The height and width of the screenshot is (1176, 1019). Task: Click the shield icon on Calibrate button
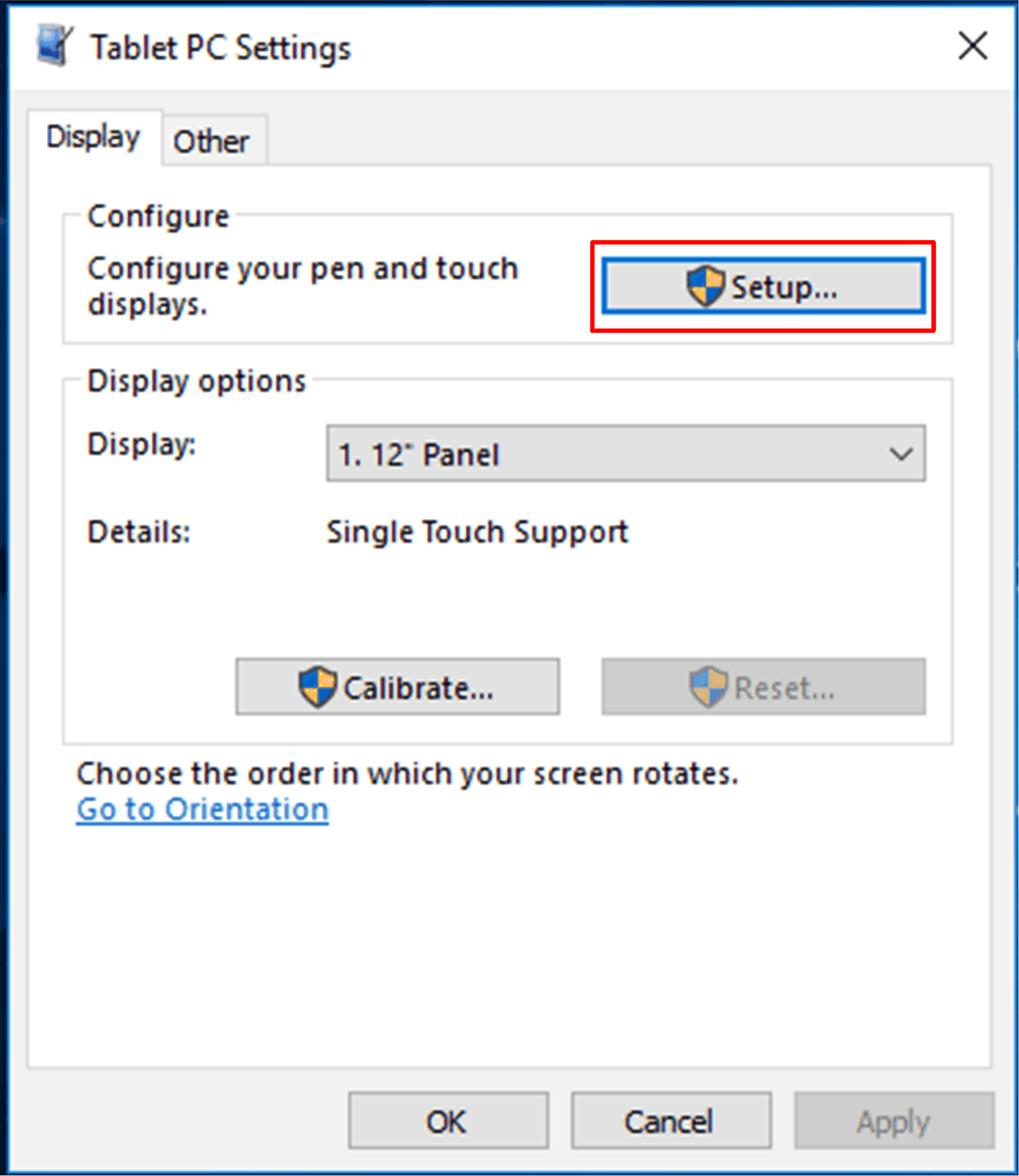click(317, 687)
